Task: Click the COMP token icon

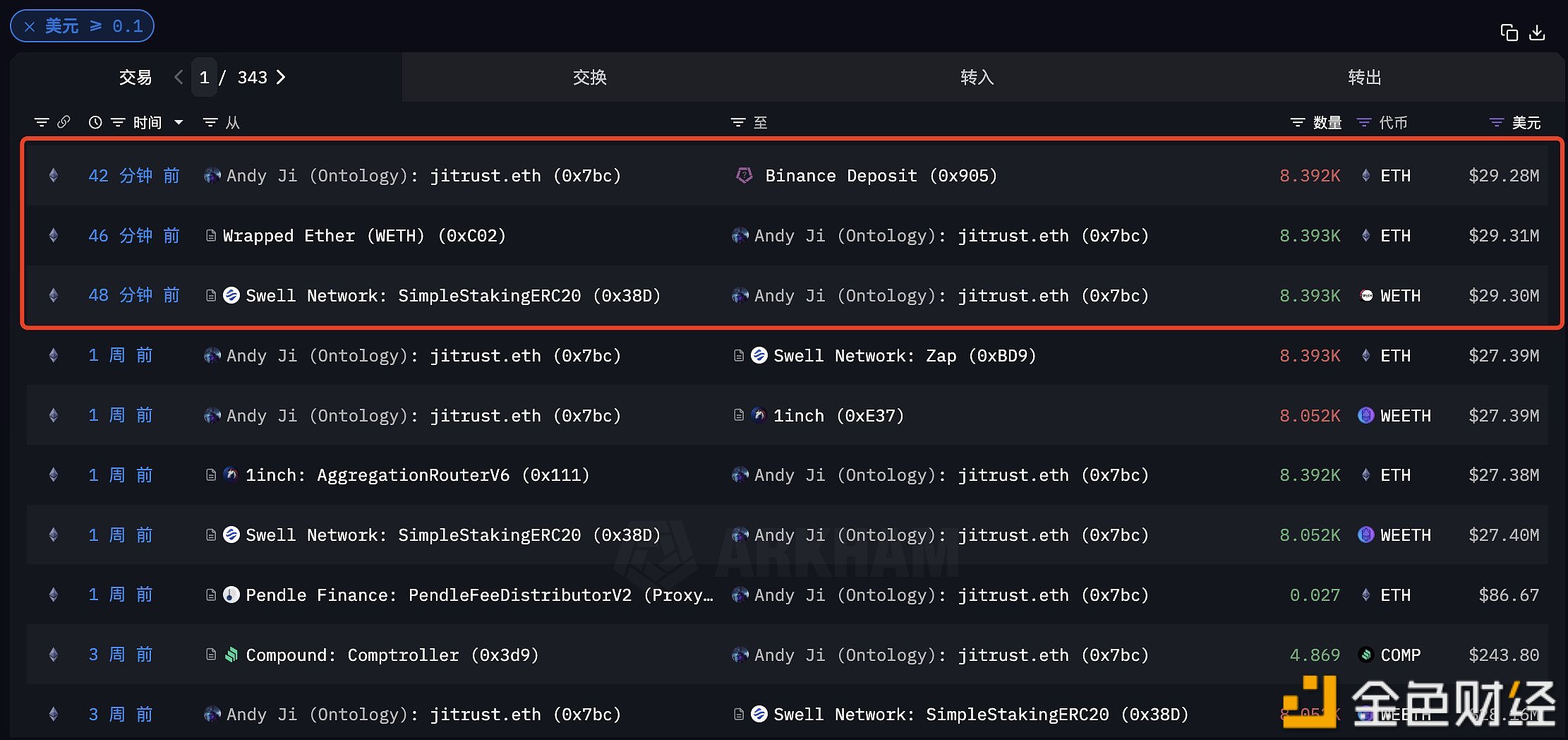Action: pos(1366,655)
